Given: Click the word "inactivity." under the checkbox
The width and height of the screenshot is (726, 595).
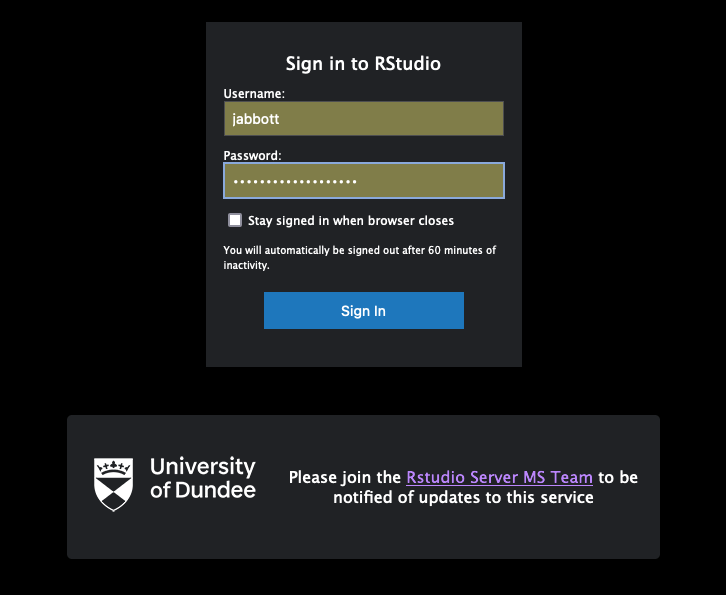Looking at the screenshot, I should pyautogui.click(x=246, y=266).
